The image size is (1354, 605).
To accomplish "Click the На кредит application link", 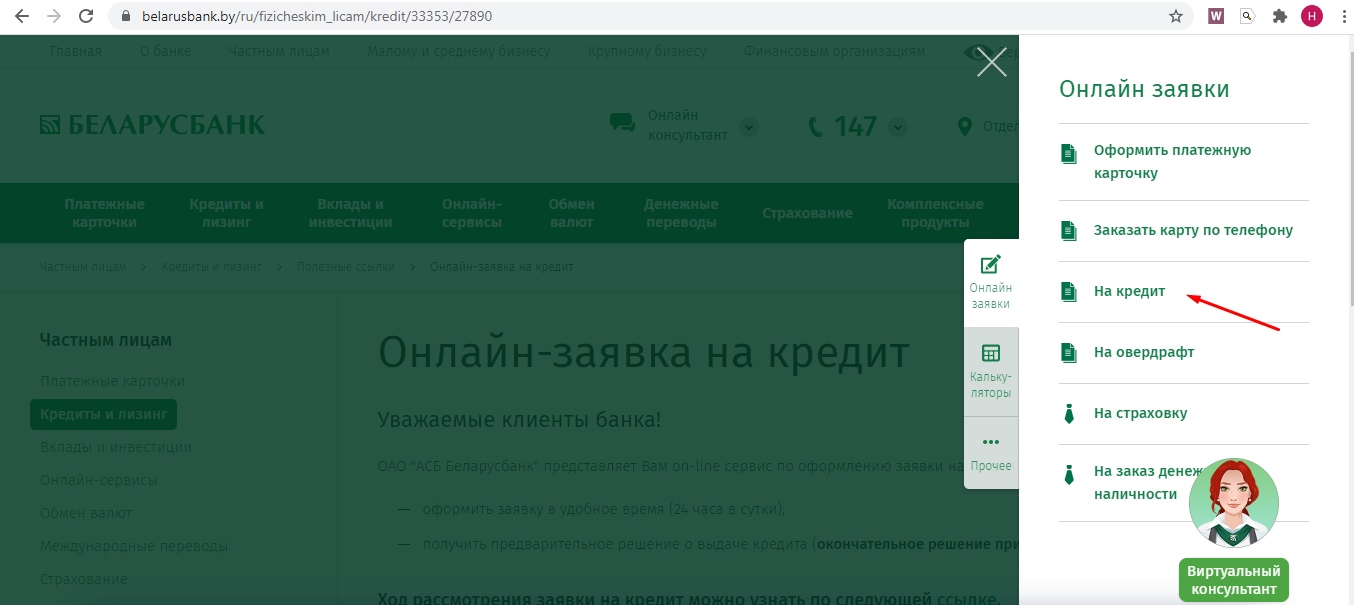I will tap(1129, 291).
